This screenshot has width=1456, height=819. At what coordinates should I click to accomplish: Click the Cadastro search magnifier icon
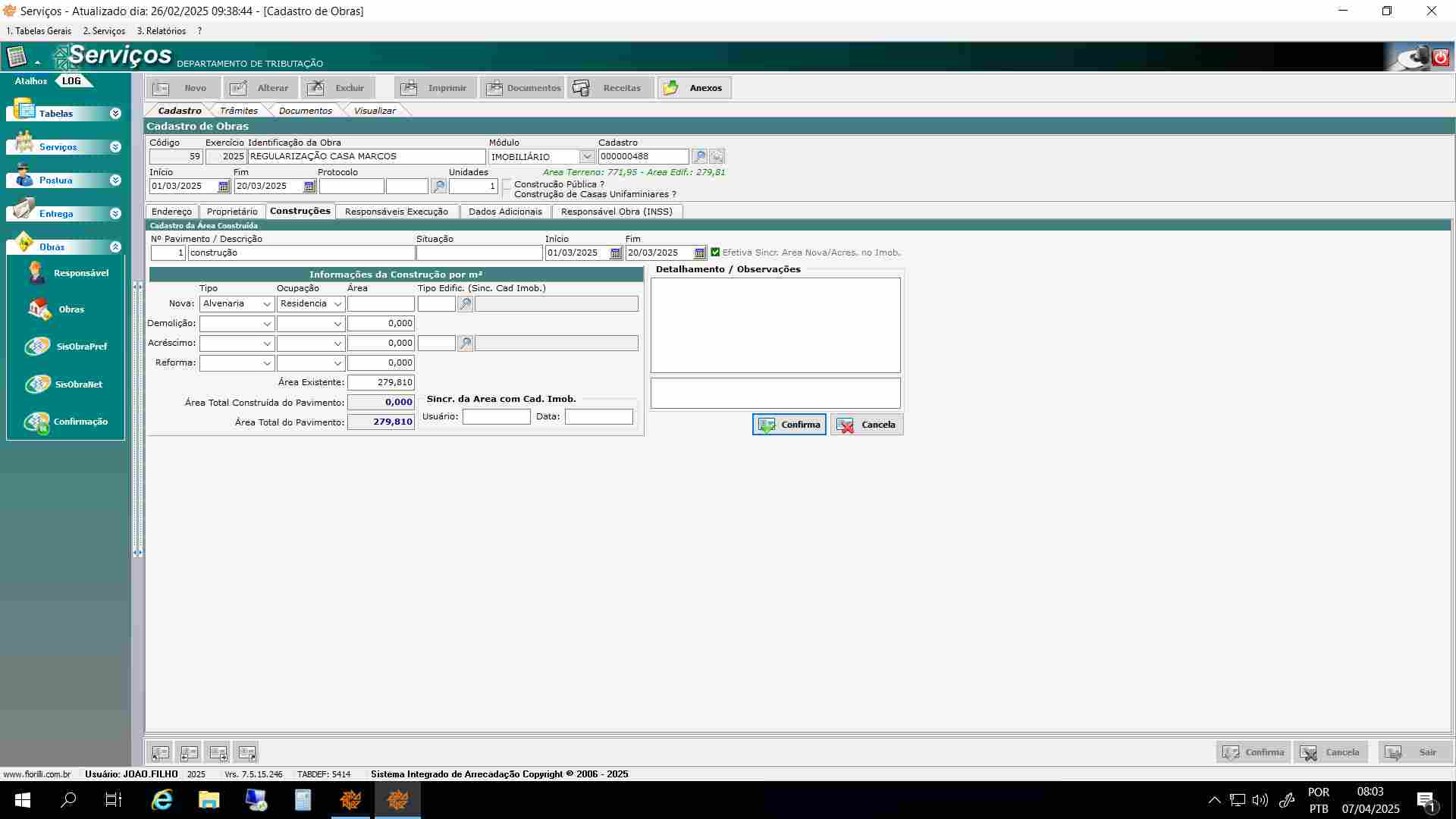(699, 156)
